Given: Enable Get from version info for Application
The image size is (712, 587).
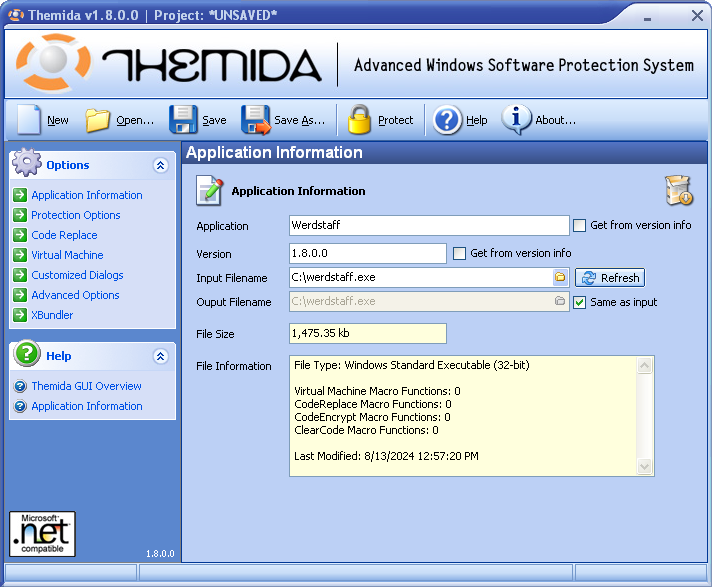Looking at the screenshot, I should pyautogui.click(x=579, y=226).
